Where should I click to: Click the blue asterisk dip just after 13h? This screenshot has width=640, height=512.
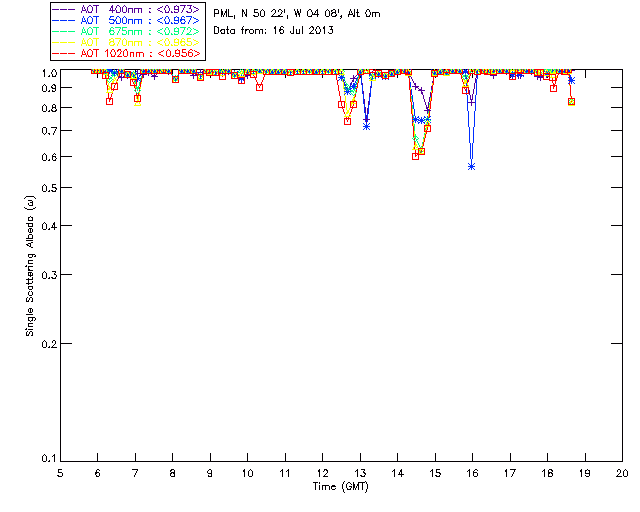(367, 127)
